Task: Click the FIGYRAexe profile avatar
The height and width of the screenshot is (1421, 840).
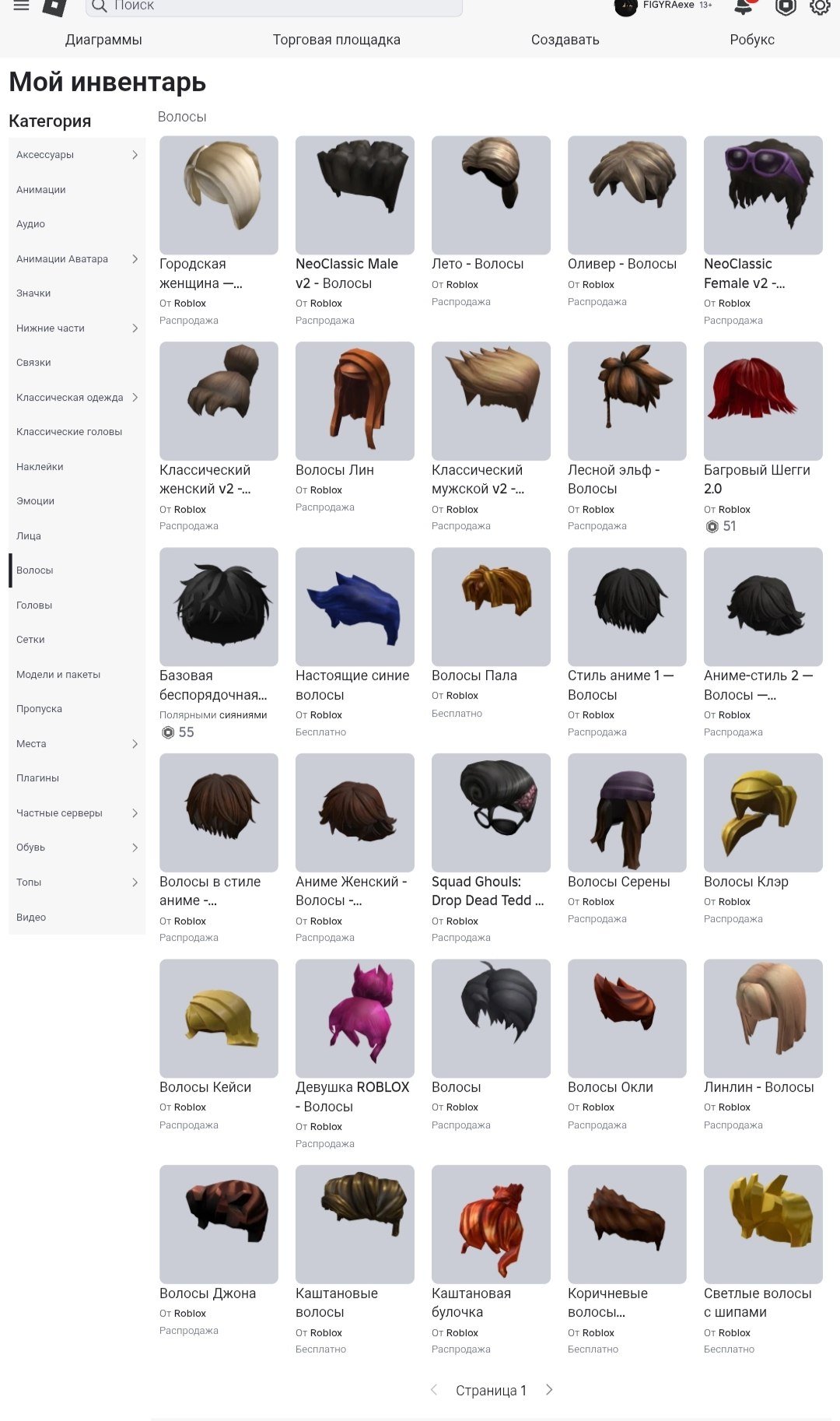Action: [625, 6]
